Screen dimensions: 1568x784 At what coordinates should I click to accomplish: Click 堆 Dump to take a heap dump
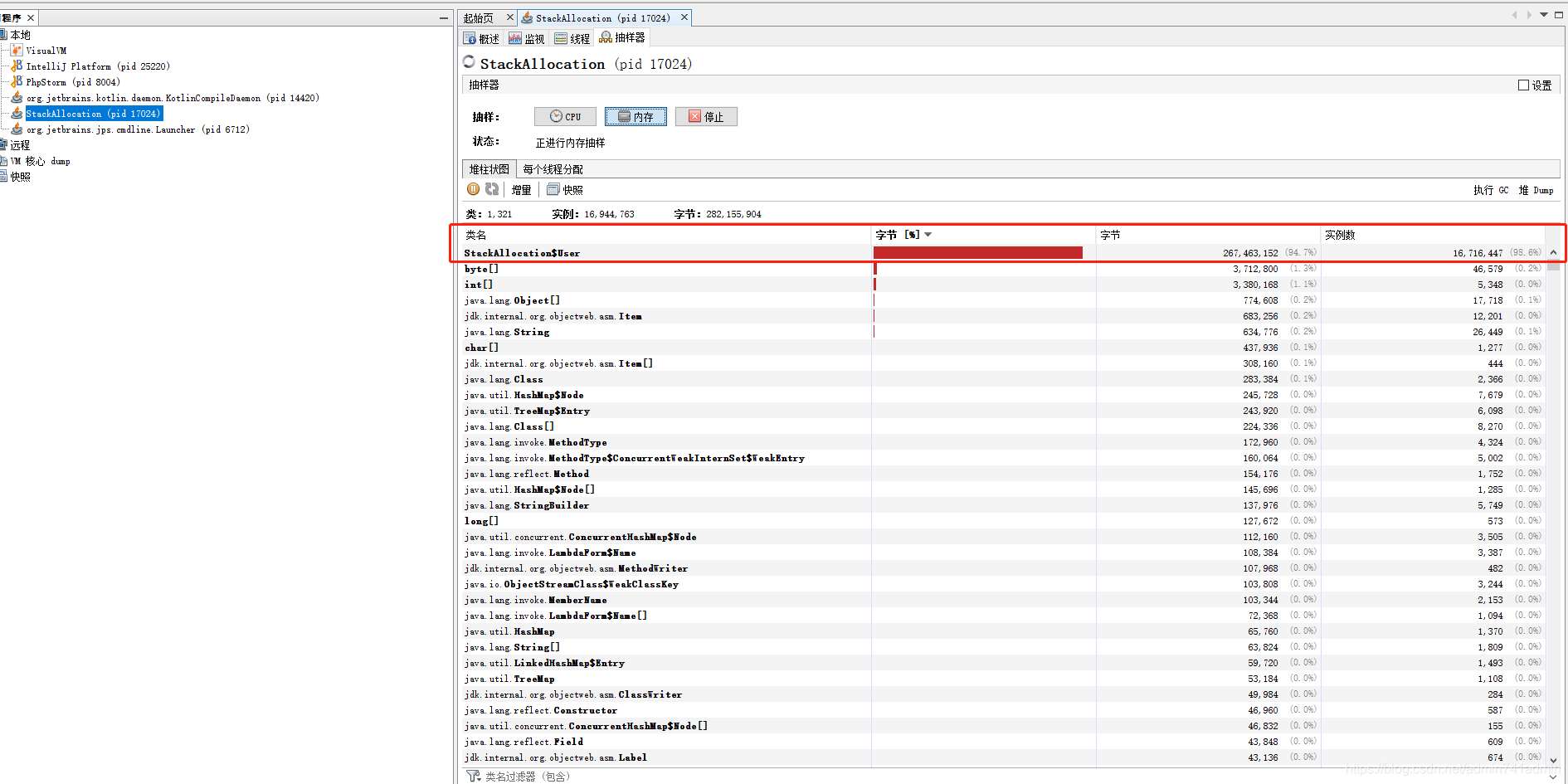1536,190
